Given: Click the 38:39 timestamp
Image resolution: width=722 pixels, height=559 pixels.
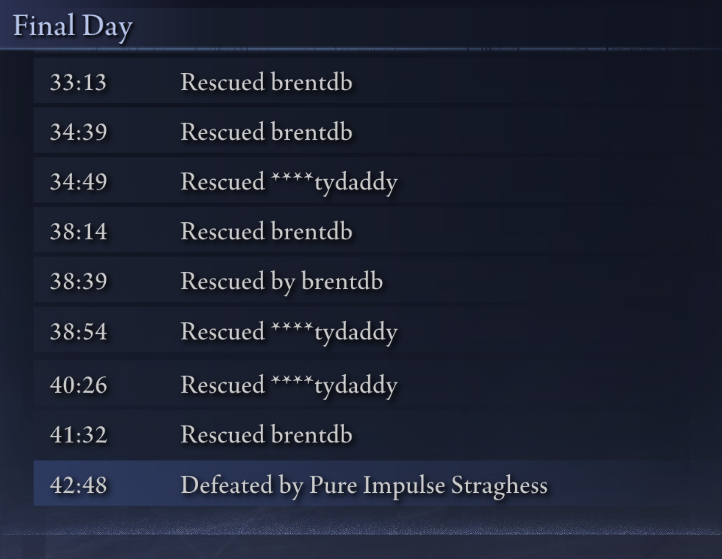Looking at the screenshot, I should tap(78, 282).
